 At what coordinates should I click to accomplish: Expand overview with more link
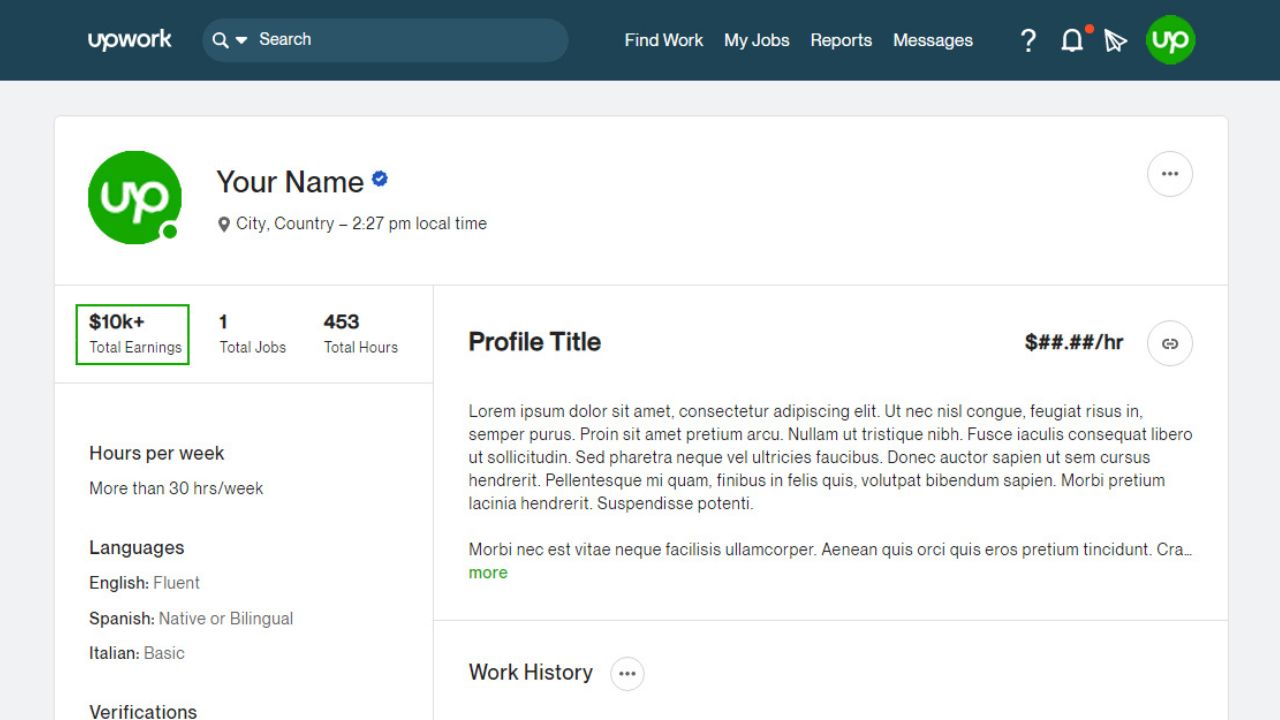tap(488, 573)
